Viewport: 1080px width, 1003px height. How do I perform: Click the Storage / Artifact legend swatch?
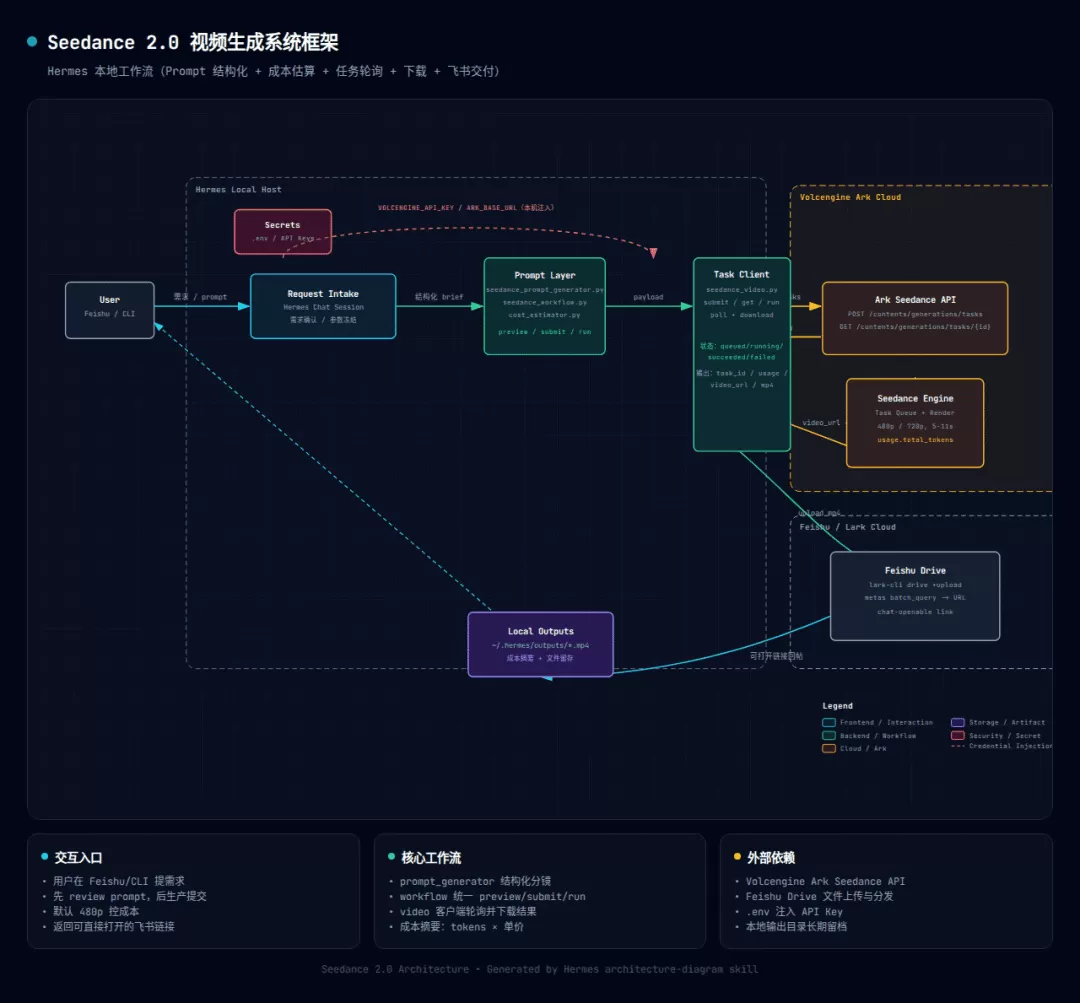tap(957, 723)
